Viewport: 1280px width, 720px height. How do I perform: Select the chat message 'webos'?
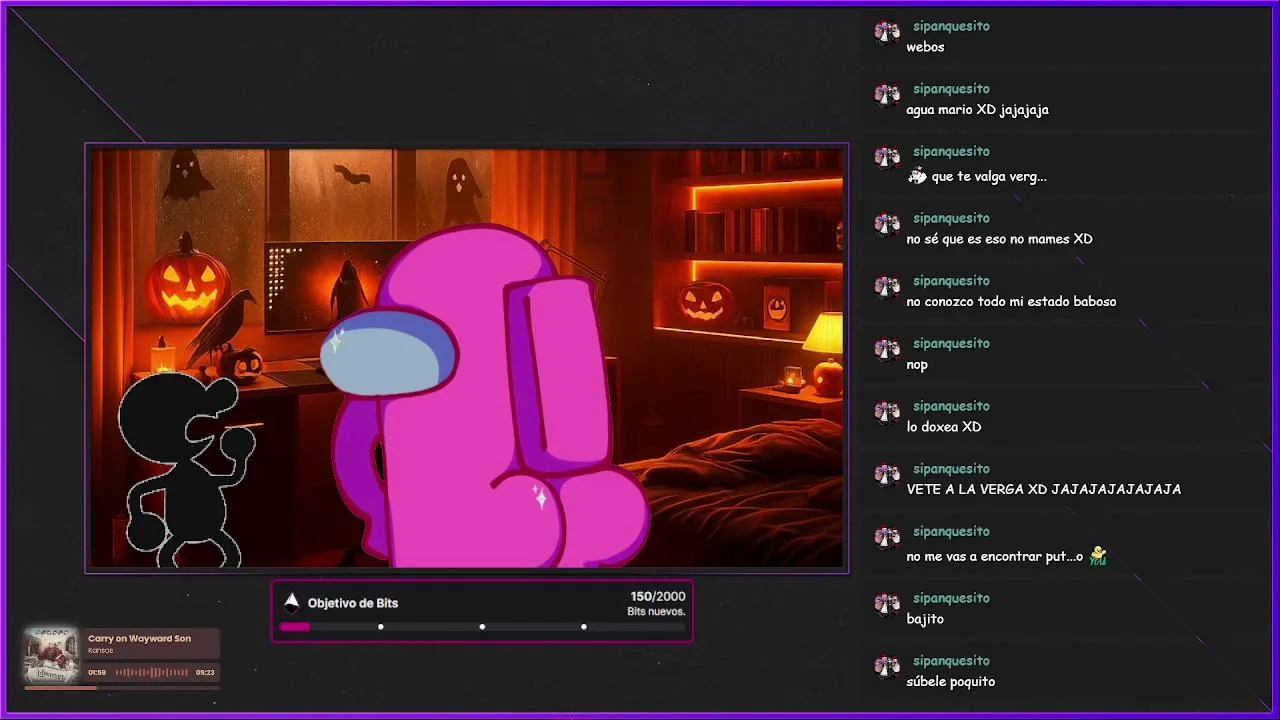pyautogui.click(x=925, y=47)
